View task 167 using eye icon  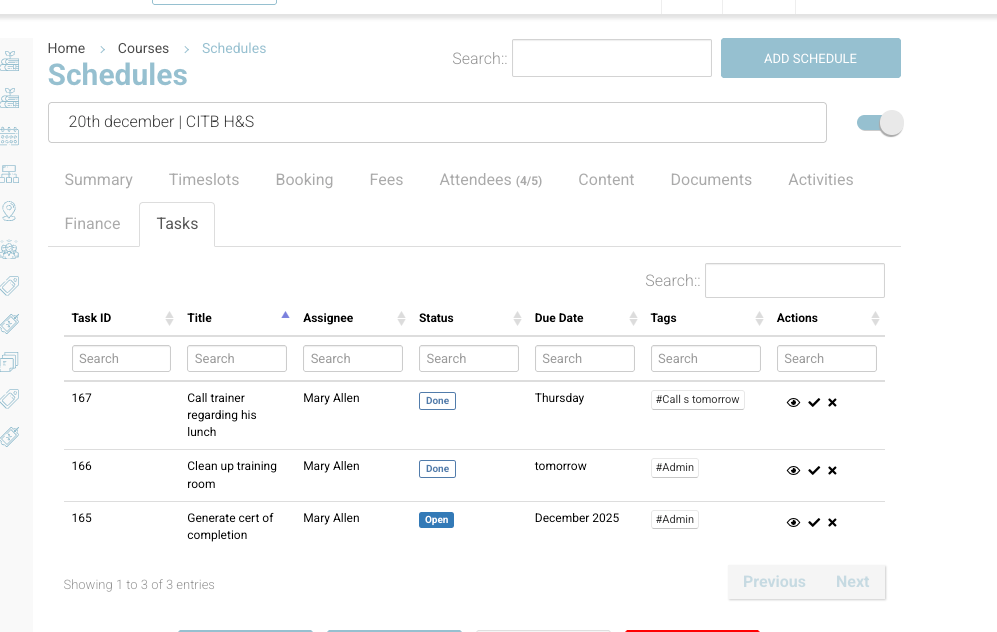pyautogui.click(x=793, y=403)
